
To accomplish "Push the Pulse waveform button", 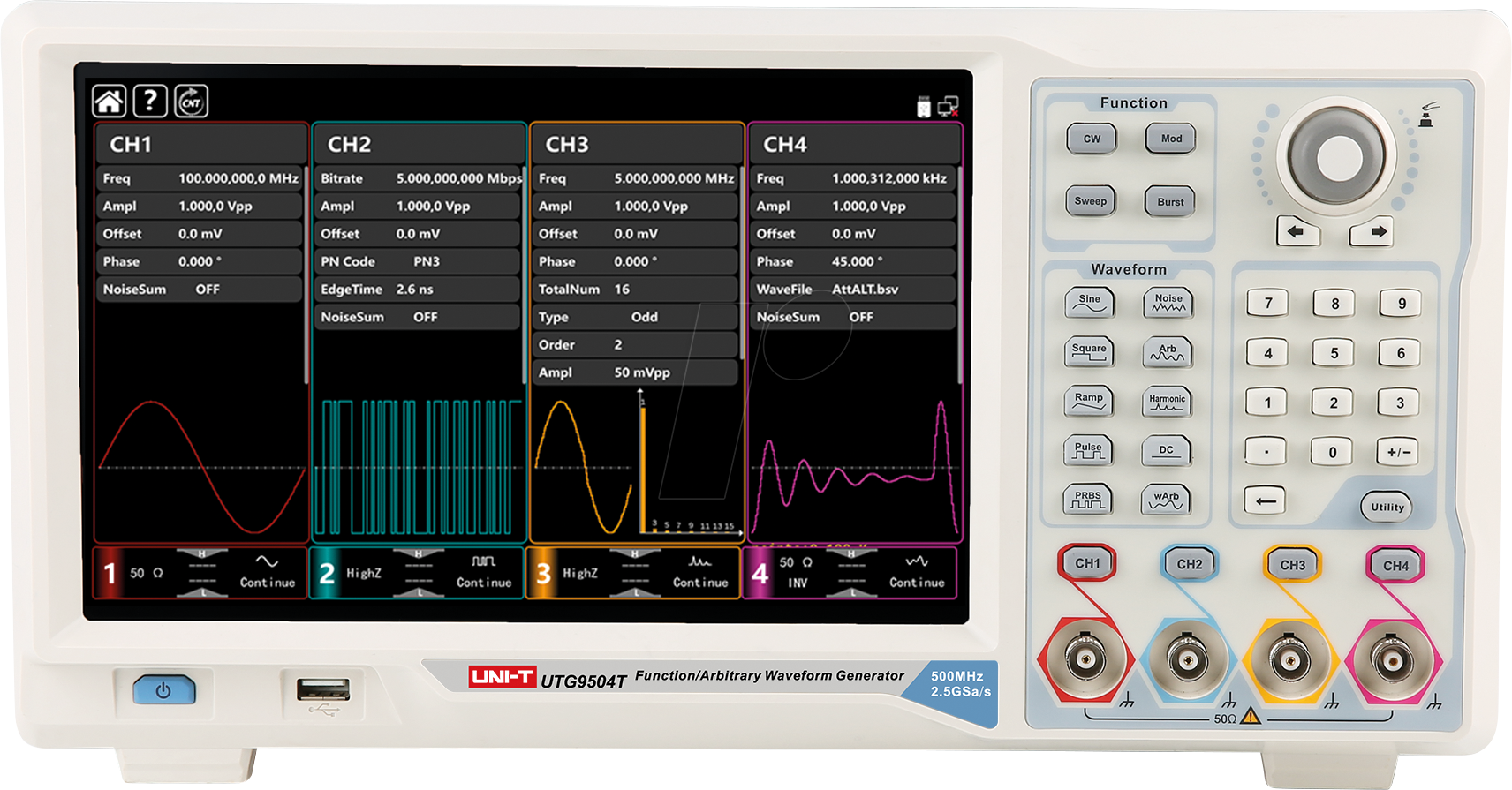I will [1088, 451].
